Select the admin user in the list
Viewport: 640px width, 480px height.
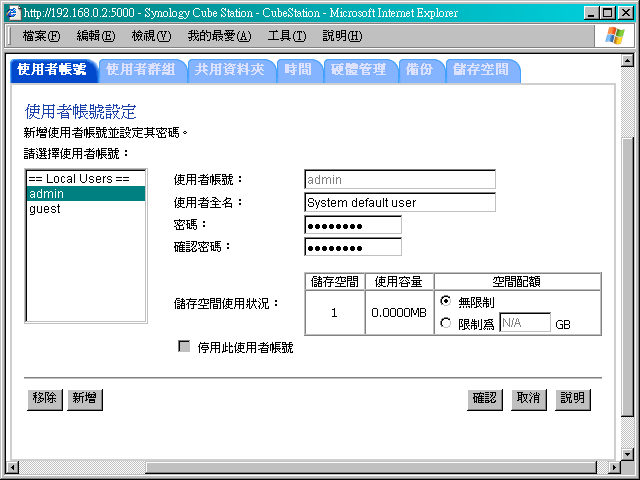[x=86, y=194]
